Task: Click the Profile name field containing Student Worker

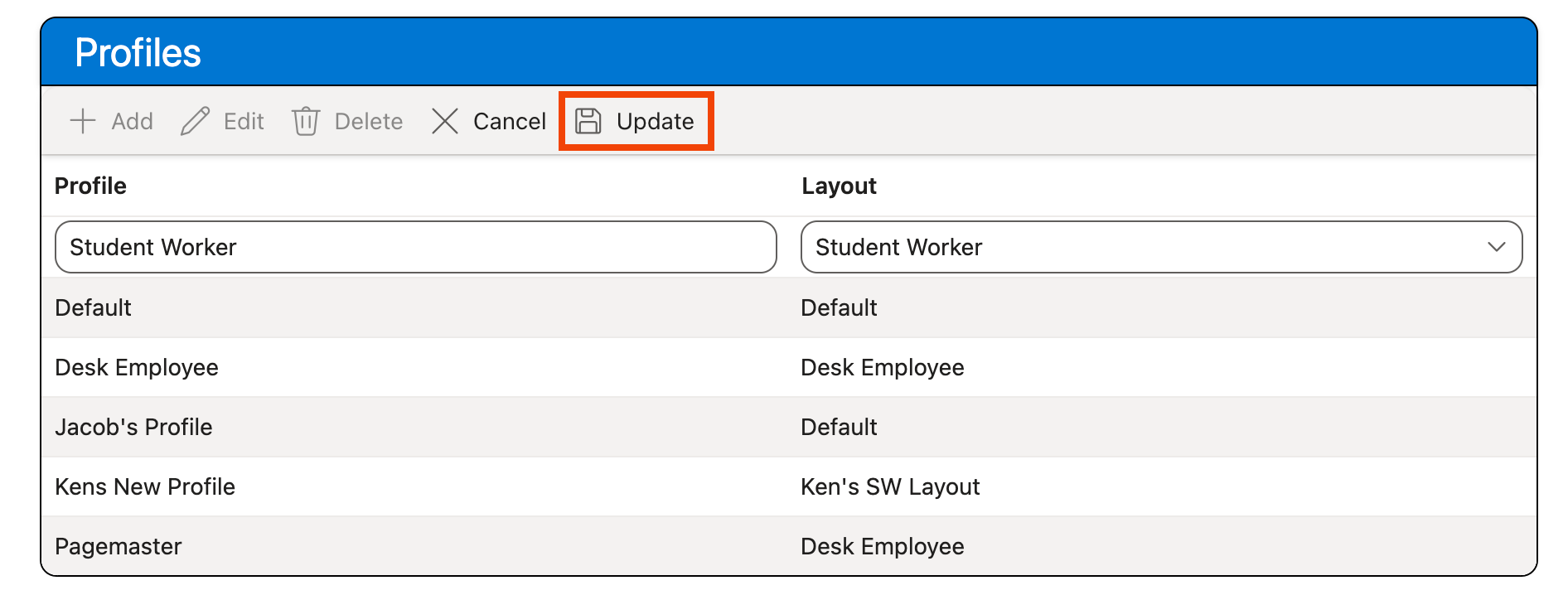Action: [x=414, y=247]
